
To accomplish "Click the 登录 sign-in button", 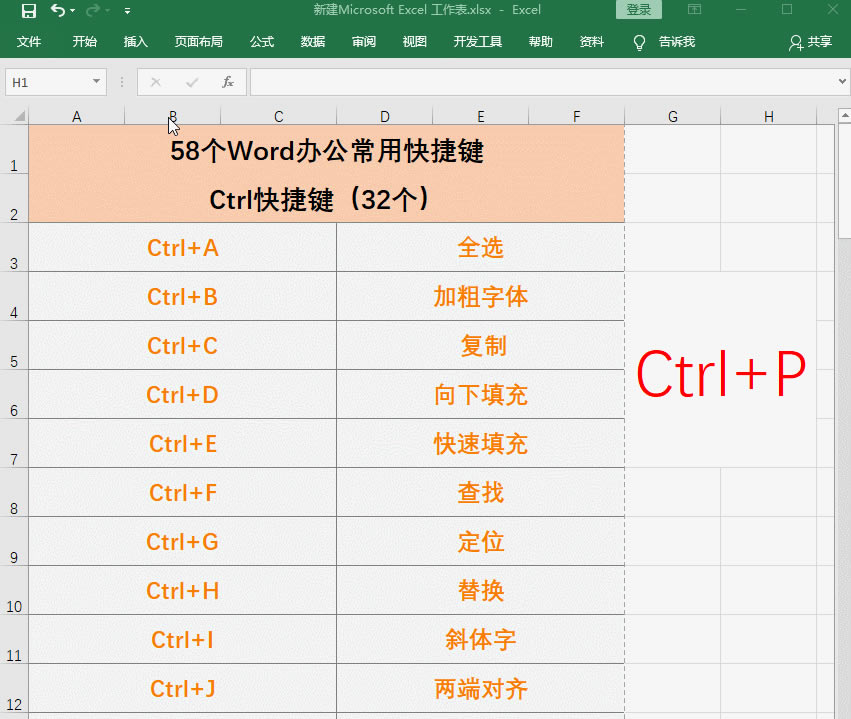I will 638,9.
